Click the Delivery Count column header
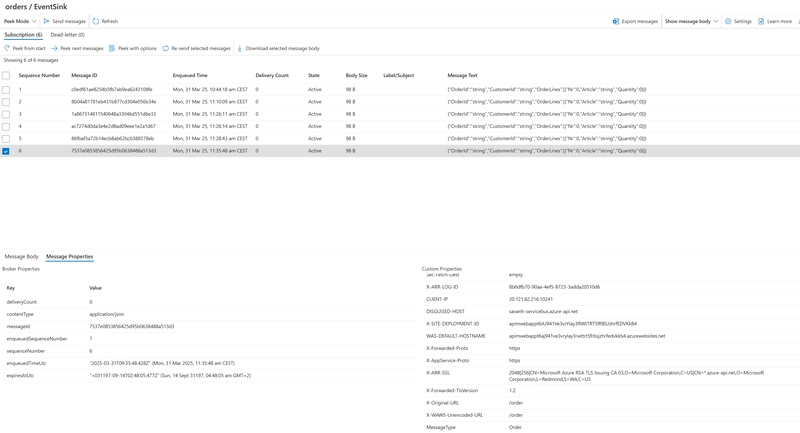 click(x=272, y=75)
